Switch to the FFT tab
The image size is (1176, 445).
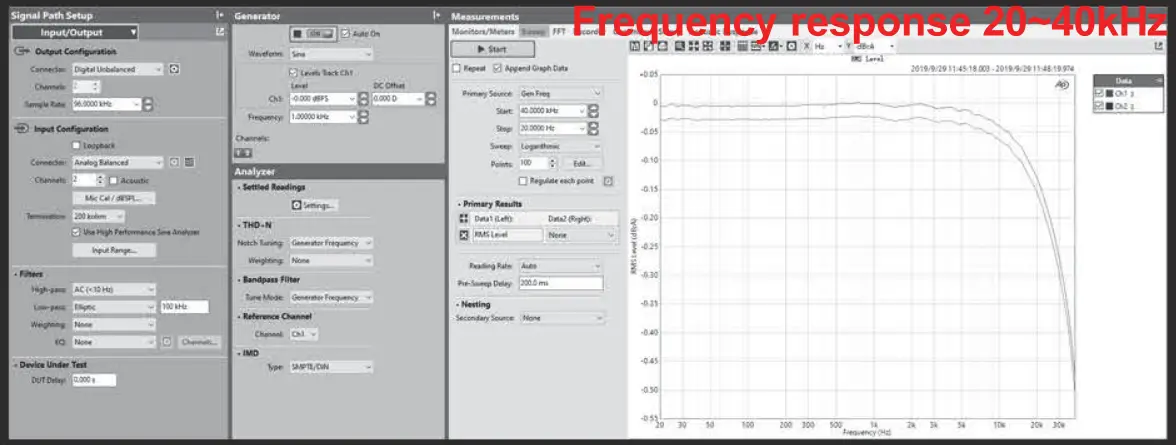tap(560, 32)
